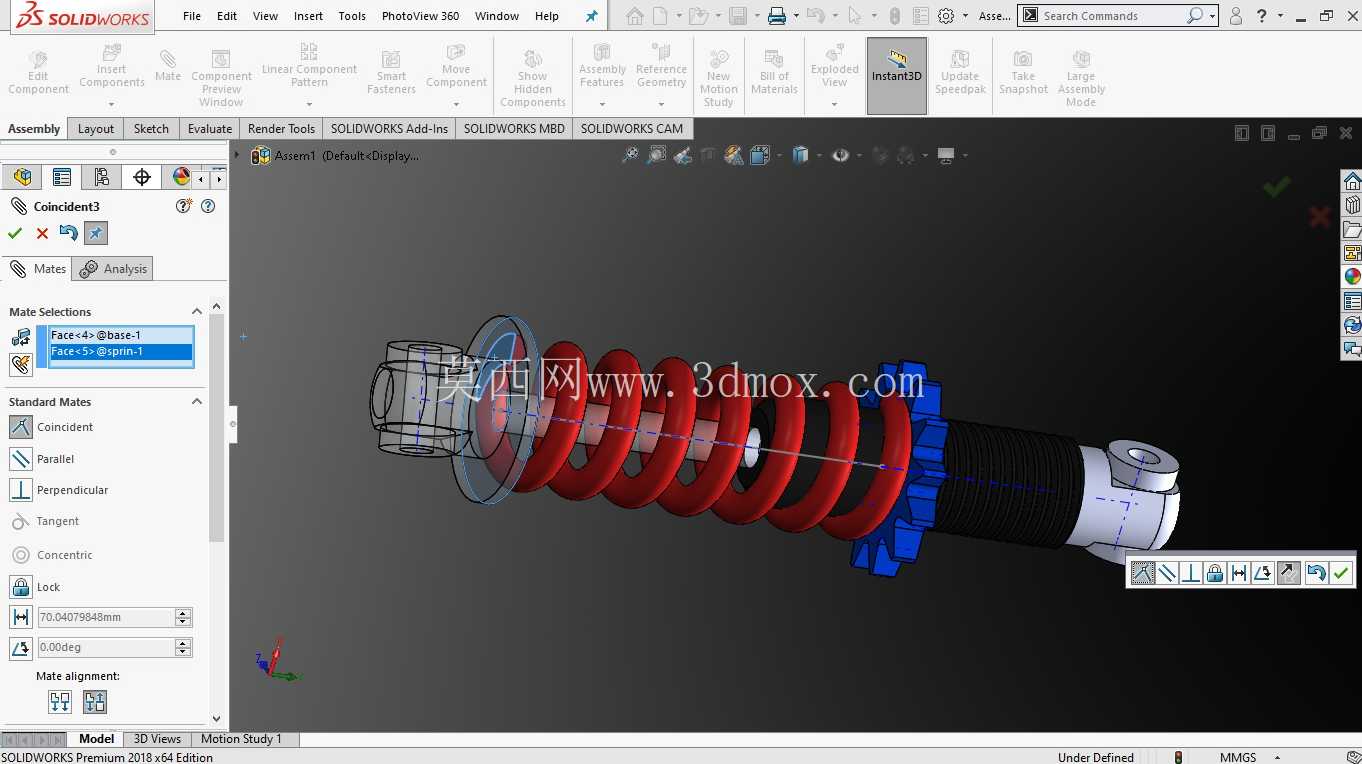Open the Appearances task pane tab
This screenshot has width=1362, height=764.
tap(1352, 277)
